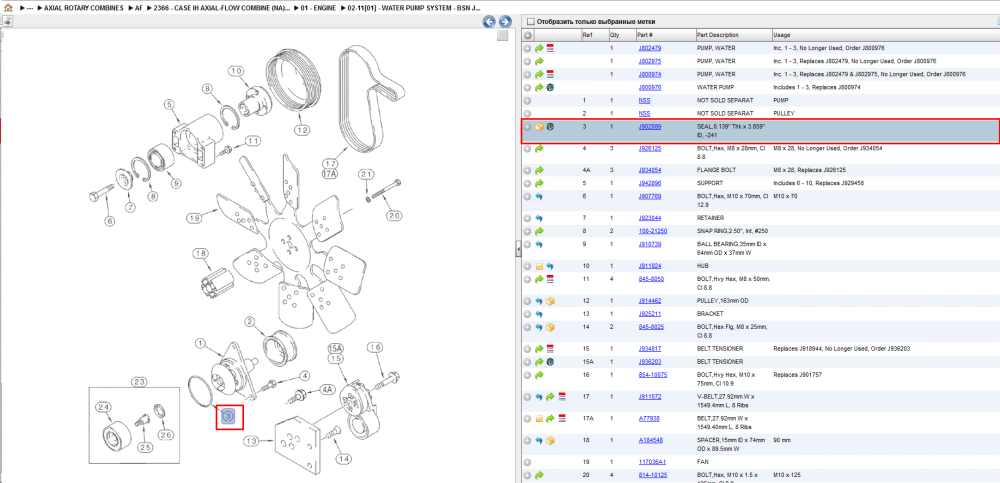
Task: Select callout 4A next to the flange bolt
Action: tap(327, 389)
